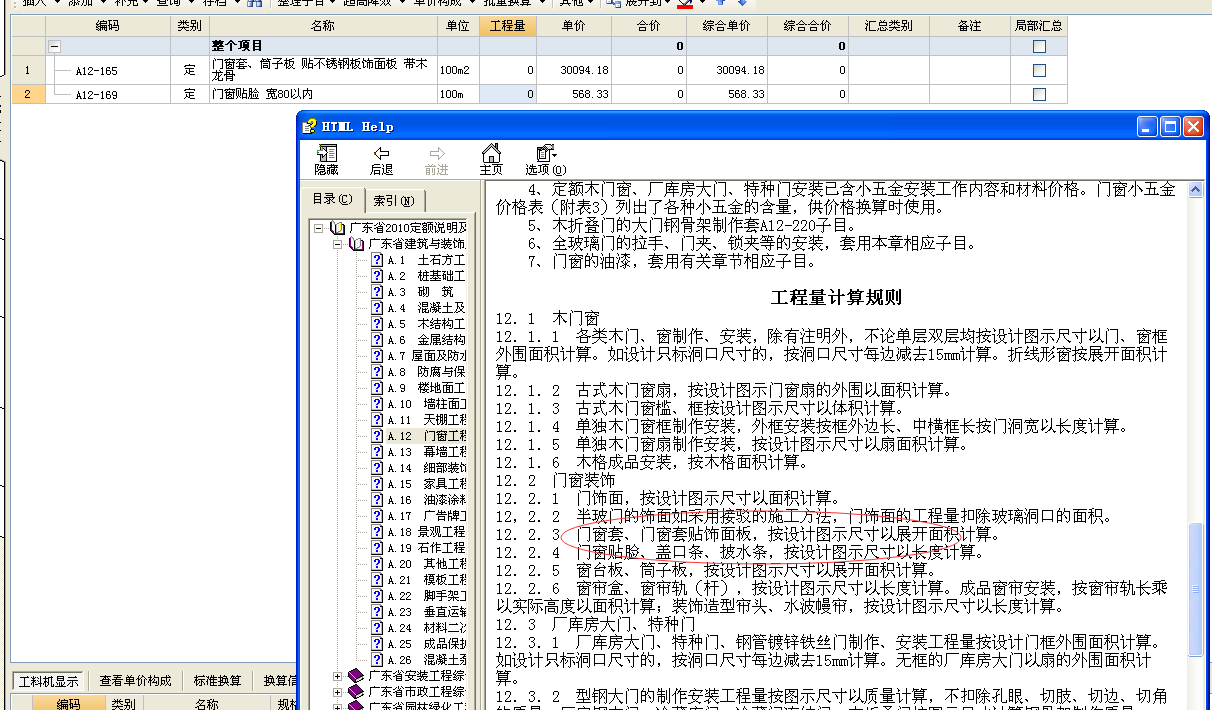Viewport: 1212px width, 710px height.
Task: Select the A.15 家具工程 topic icon
Action: pyautogui.click(x=377, y=484)
